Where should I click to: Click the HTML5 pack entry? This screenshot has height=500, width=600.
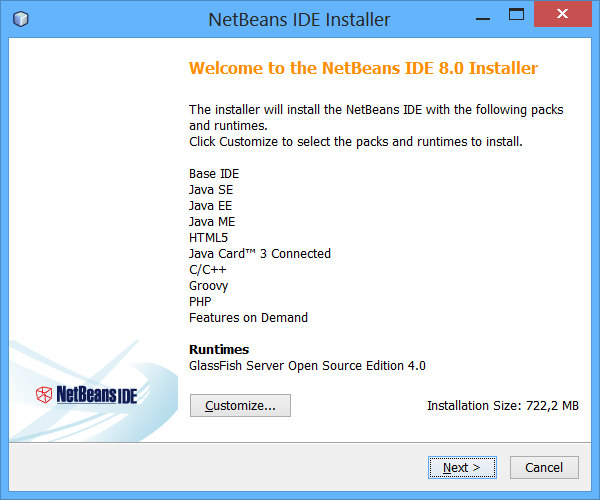click(x=210, y=238)
